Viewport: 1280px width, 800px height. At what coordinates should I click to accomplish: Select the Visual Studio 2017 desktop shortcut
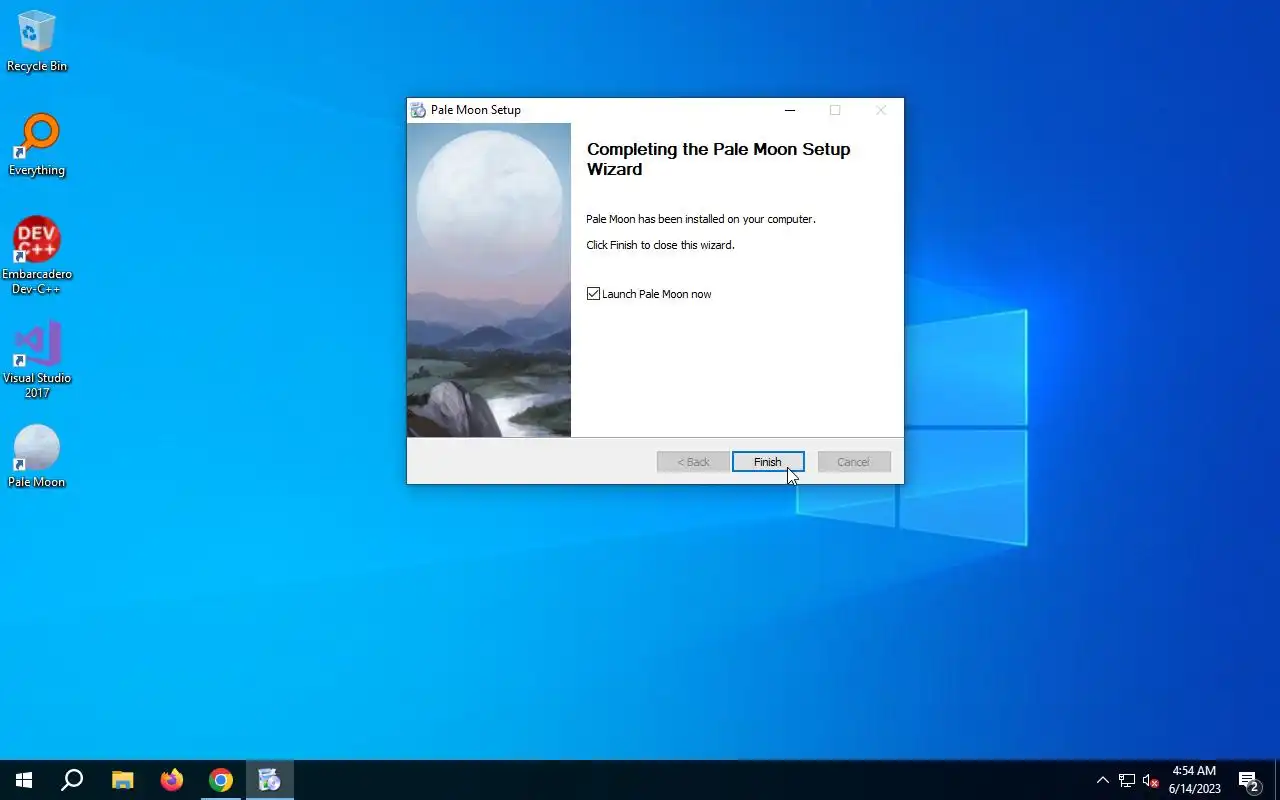click(37, 360)
